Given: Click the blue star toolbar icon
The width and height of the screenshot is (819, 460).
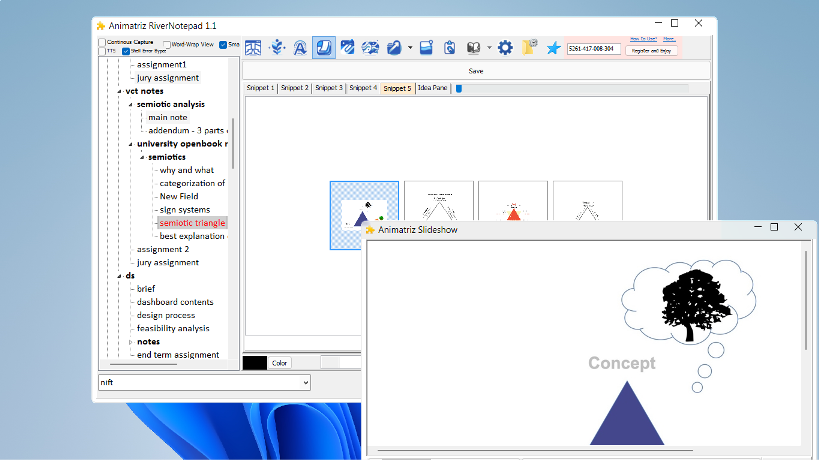Looking at the screenshot, I should [553, 48].
